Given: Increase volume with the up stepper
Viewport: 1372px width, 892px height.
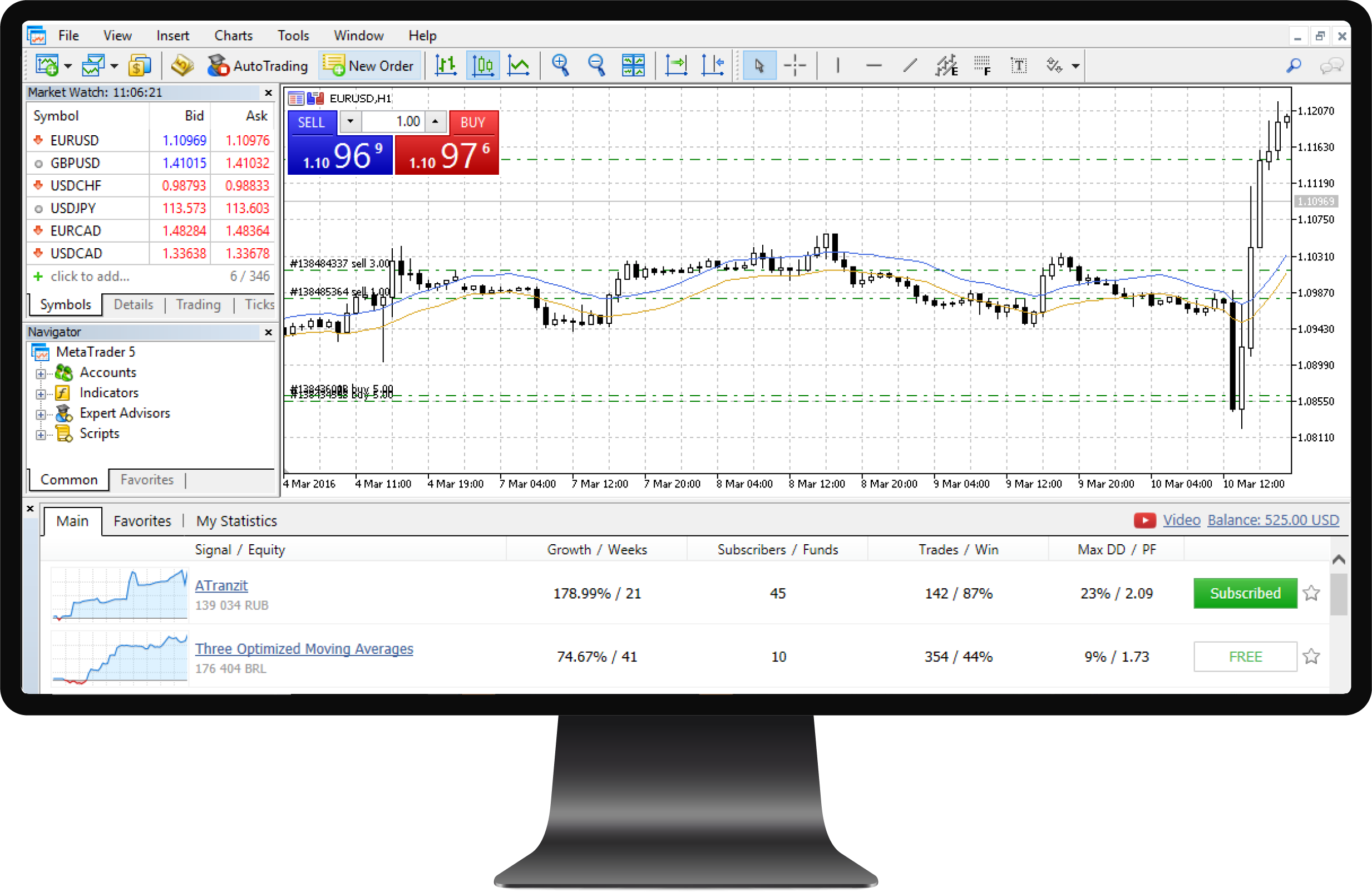Looking at the screenshot, I should 435,122.
